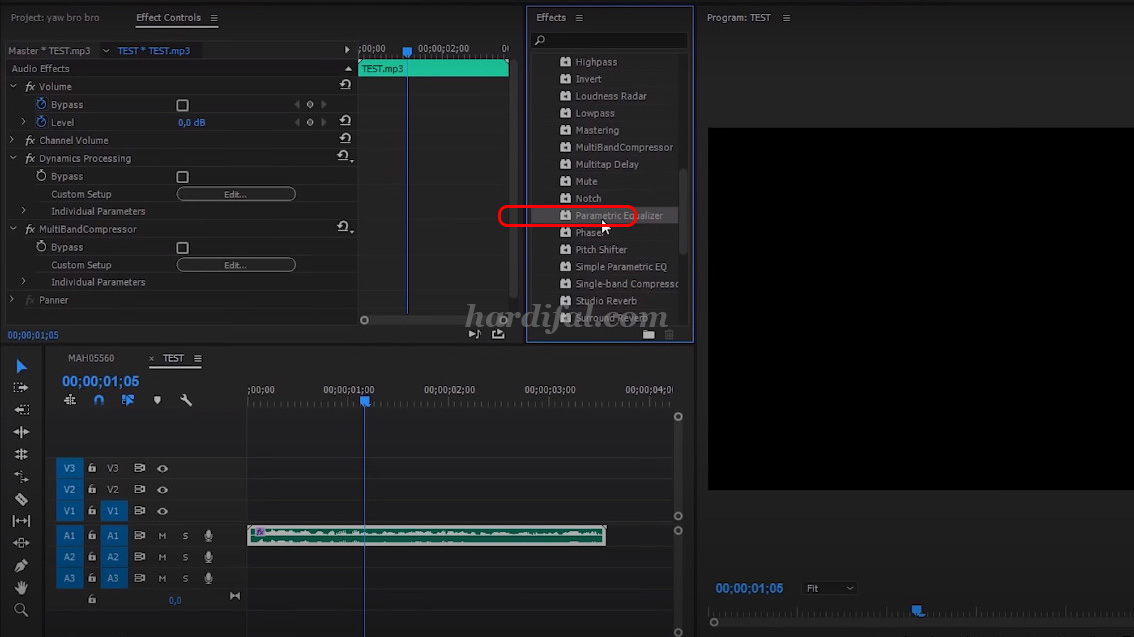Toggle Linked Selection in timeline
The width and height of the screenshot is (1134, 637).
coord(128,400)
